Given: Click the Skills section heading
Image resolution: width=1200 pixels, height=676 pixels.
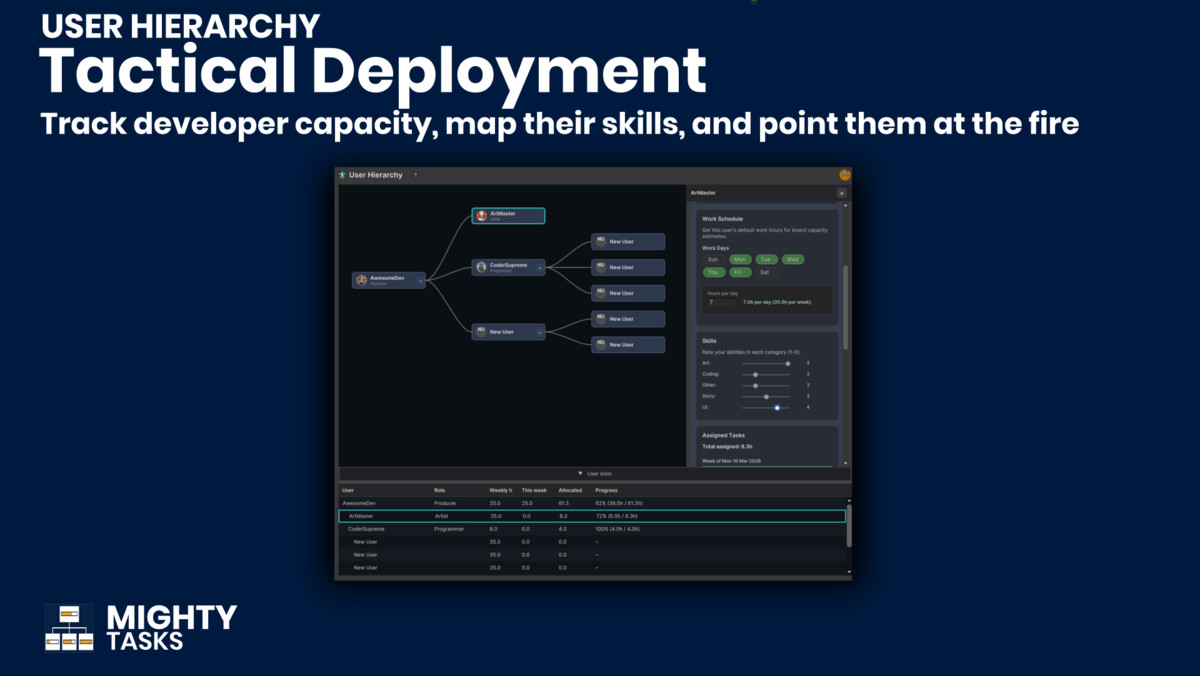Looking at the screenshot, I should (x=709, y=340).
